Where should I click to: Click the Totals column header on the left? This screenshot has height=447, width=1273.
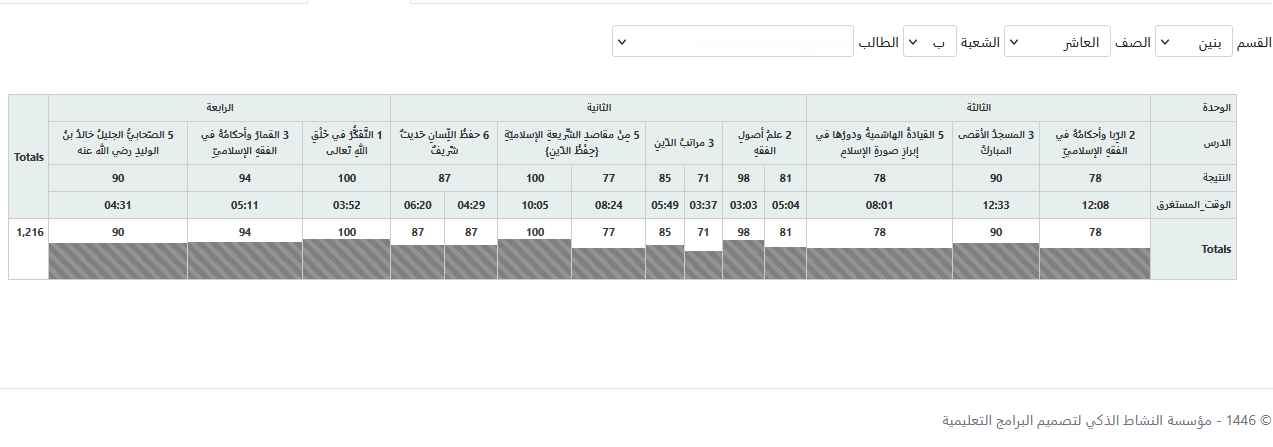point(29,157)
